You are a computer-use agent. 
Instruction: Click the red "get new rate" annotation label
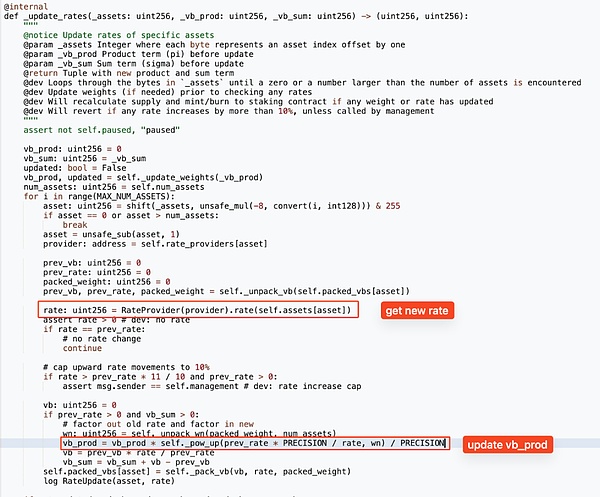click(x=417, y=310)
